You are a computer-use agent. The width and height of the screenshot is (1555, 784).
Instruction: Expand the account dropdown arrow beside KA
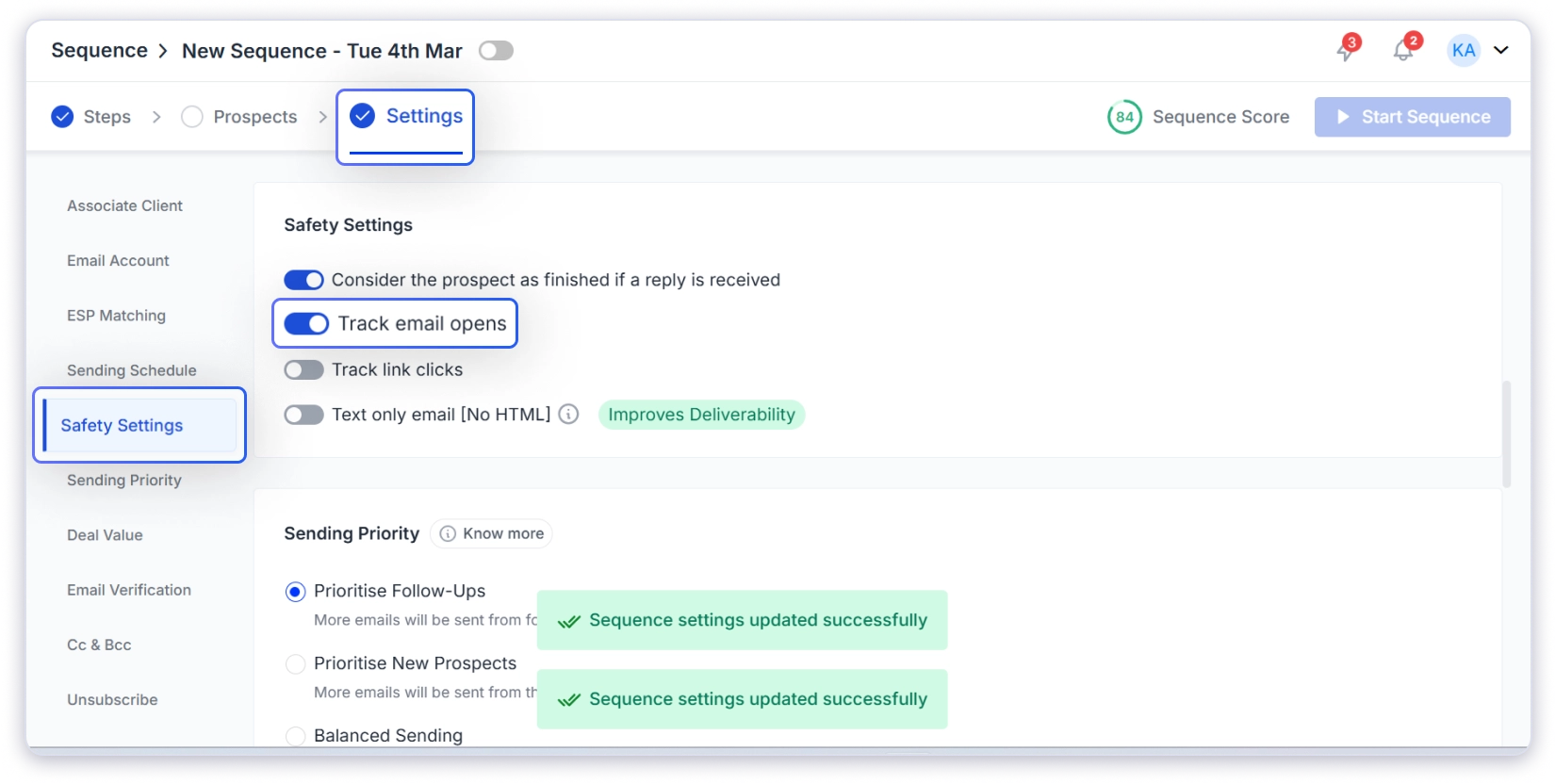click(x=1501, y=51)
